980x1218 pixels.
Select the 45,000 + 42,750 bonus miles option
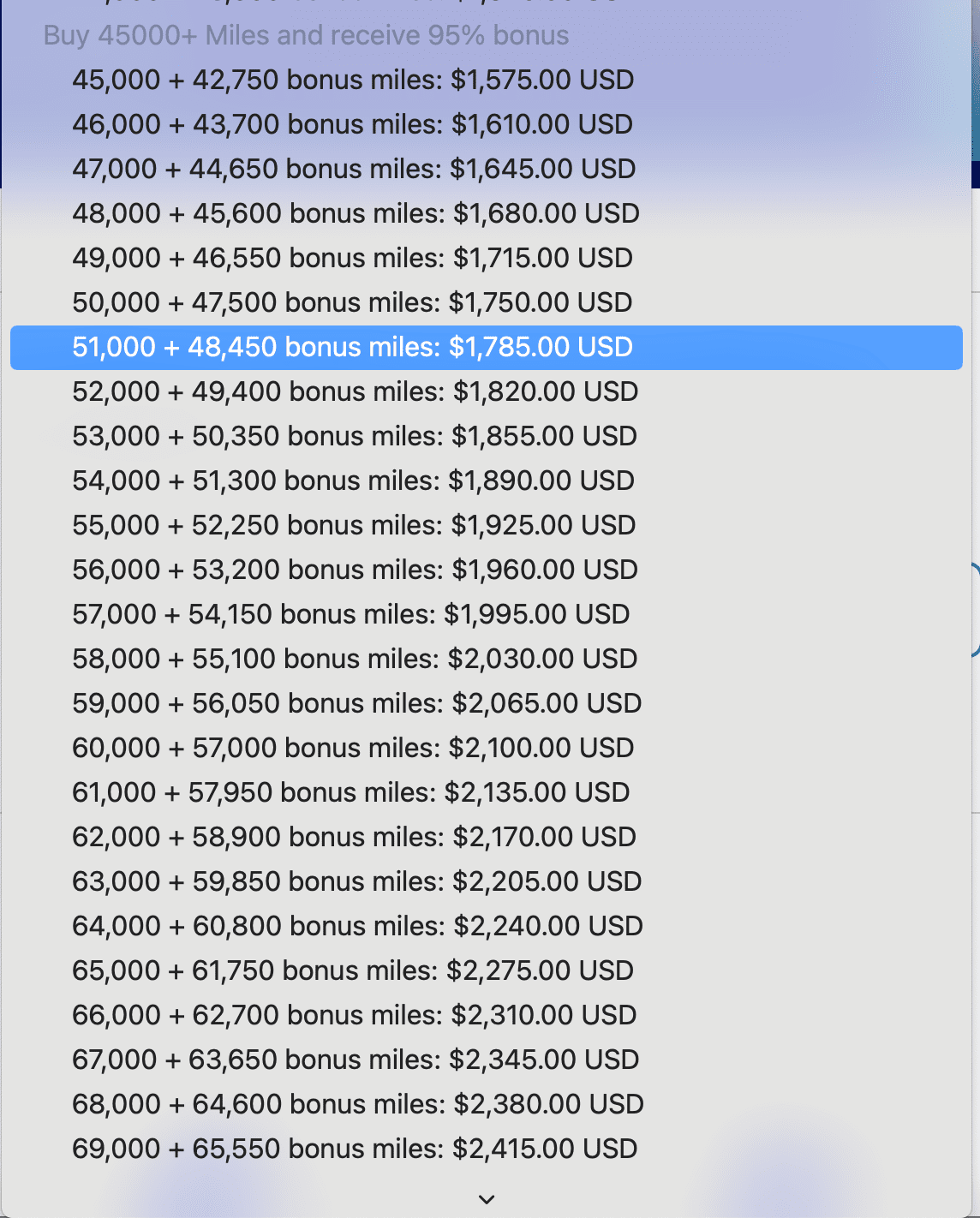353,80
